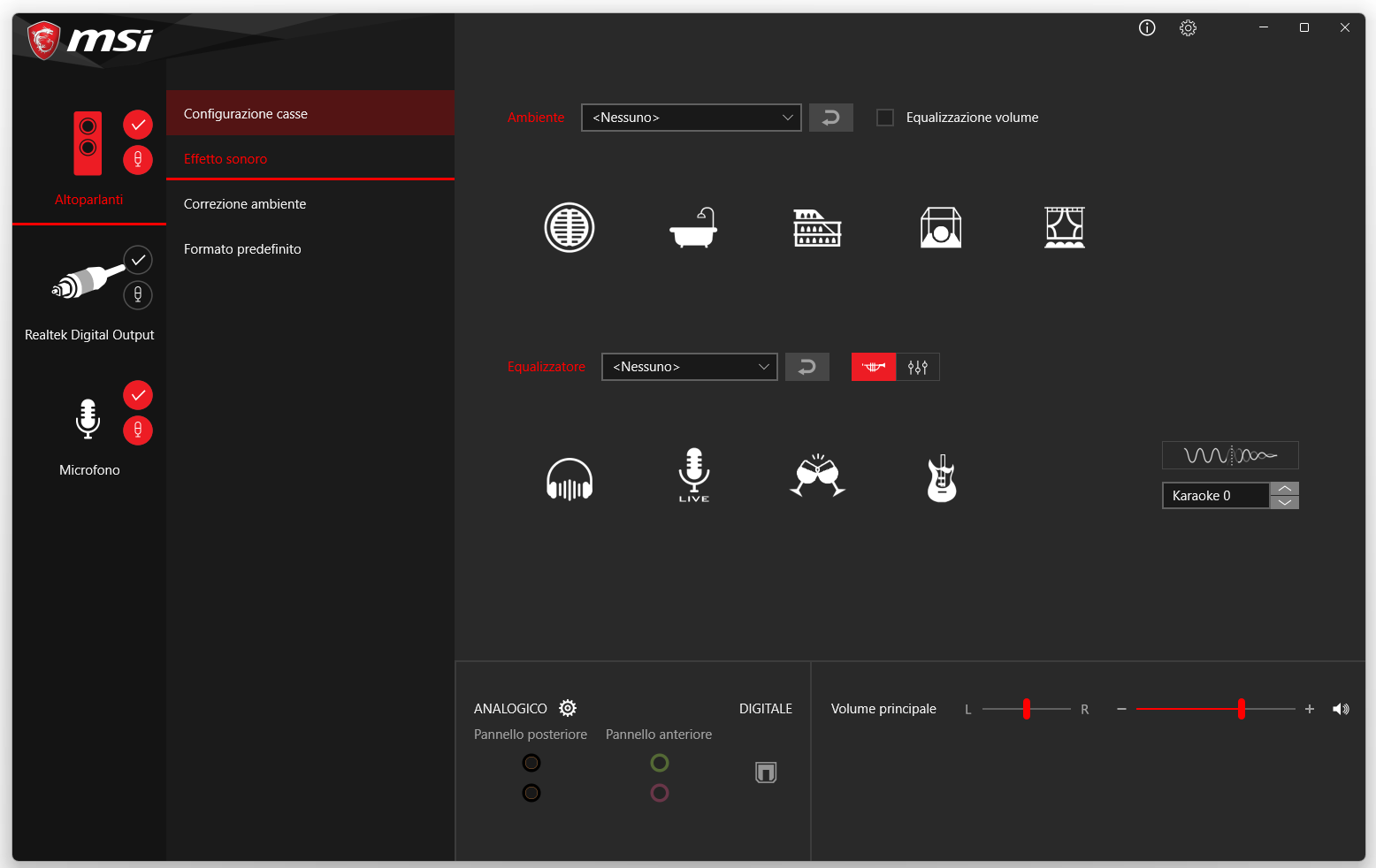Apply the headphones Pop equalizer preset
This screenshot has width=1376, height=868.
click(570, 479)
